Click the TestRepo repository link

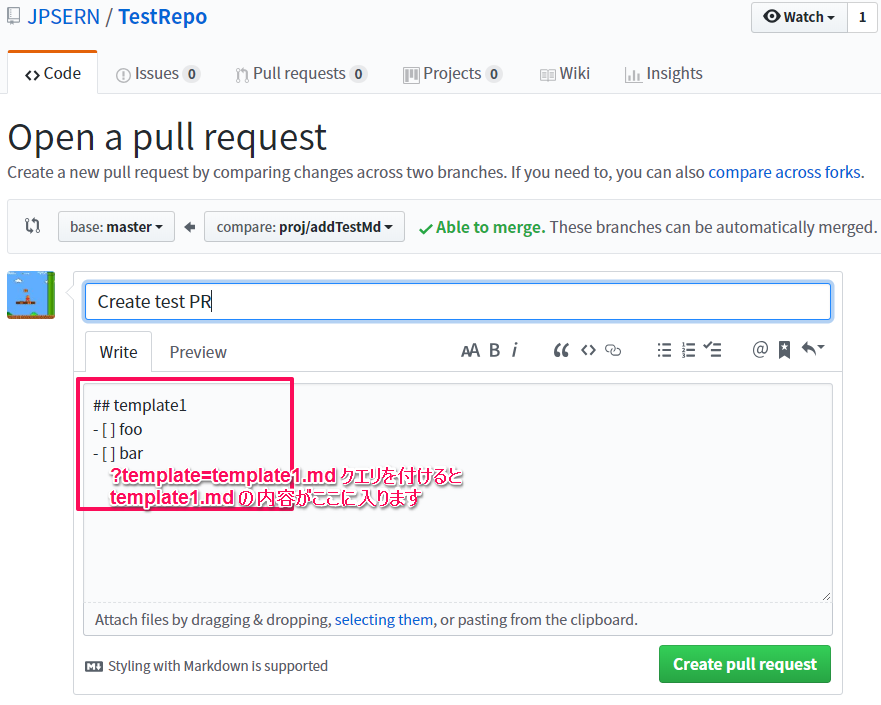[162, 17]
